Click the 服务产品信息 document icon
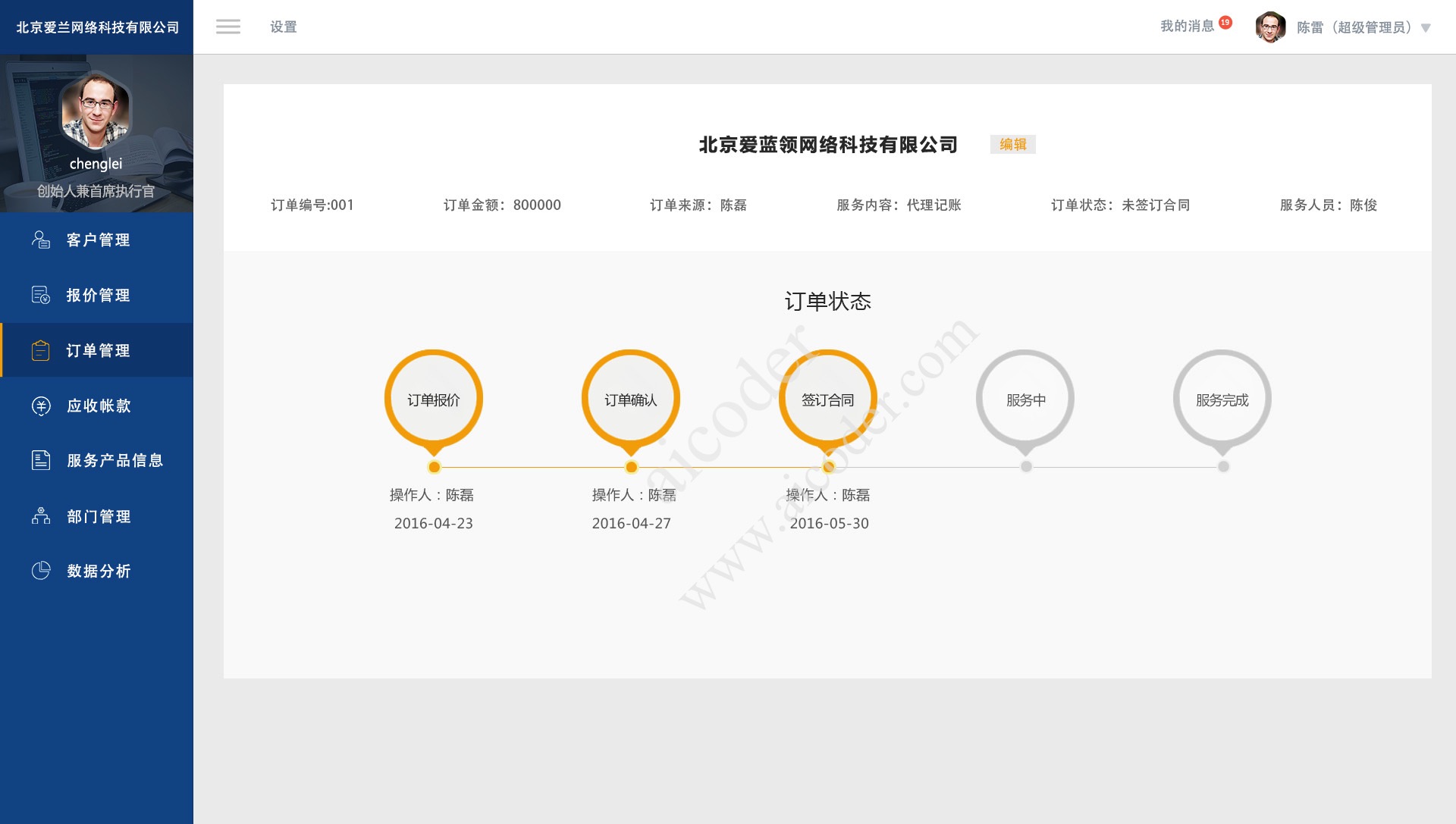 pyautogui.click(x=41, y=461)
